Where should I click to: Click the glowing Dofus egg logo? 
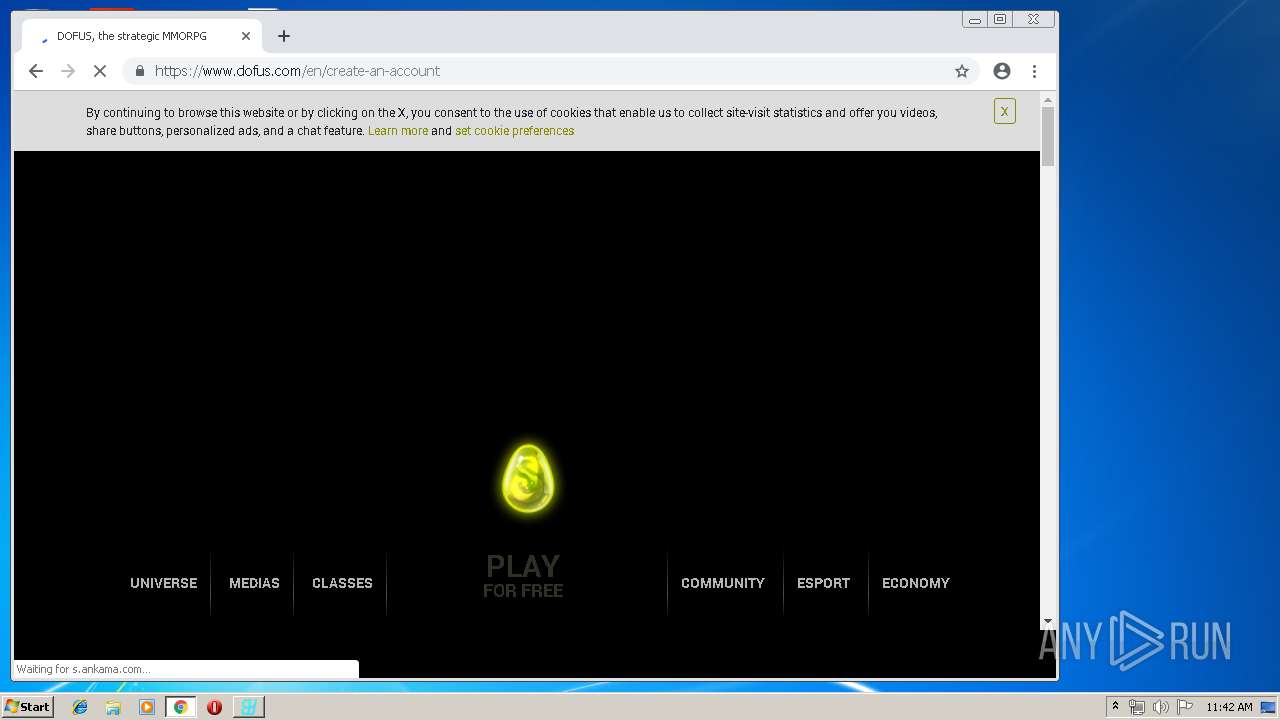coord(527,479)
